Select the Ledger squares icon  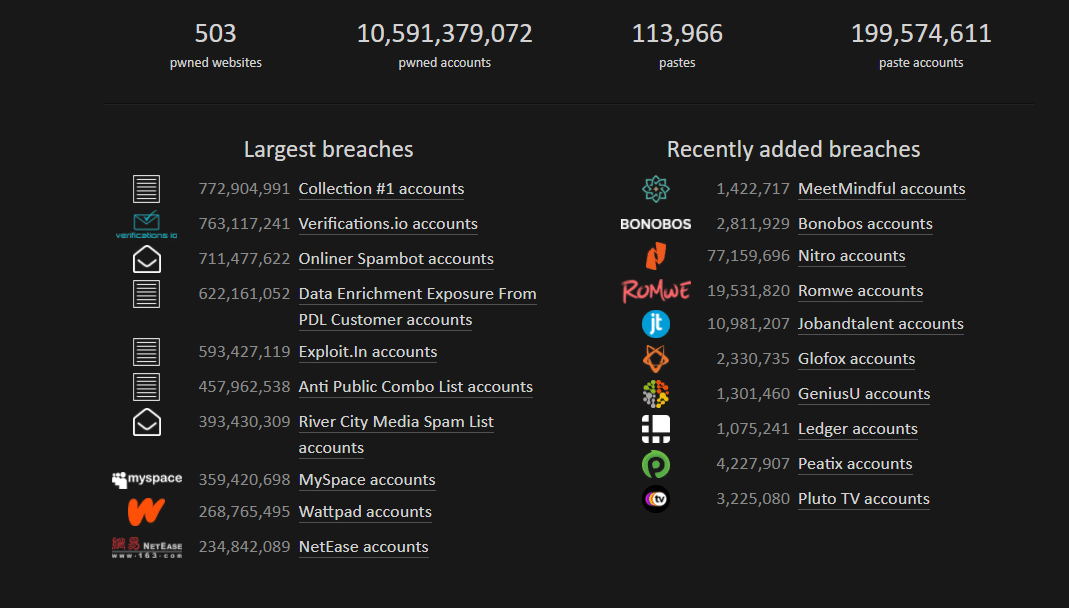(x=656, y=428)
